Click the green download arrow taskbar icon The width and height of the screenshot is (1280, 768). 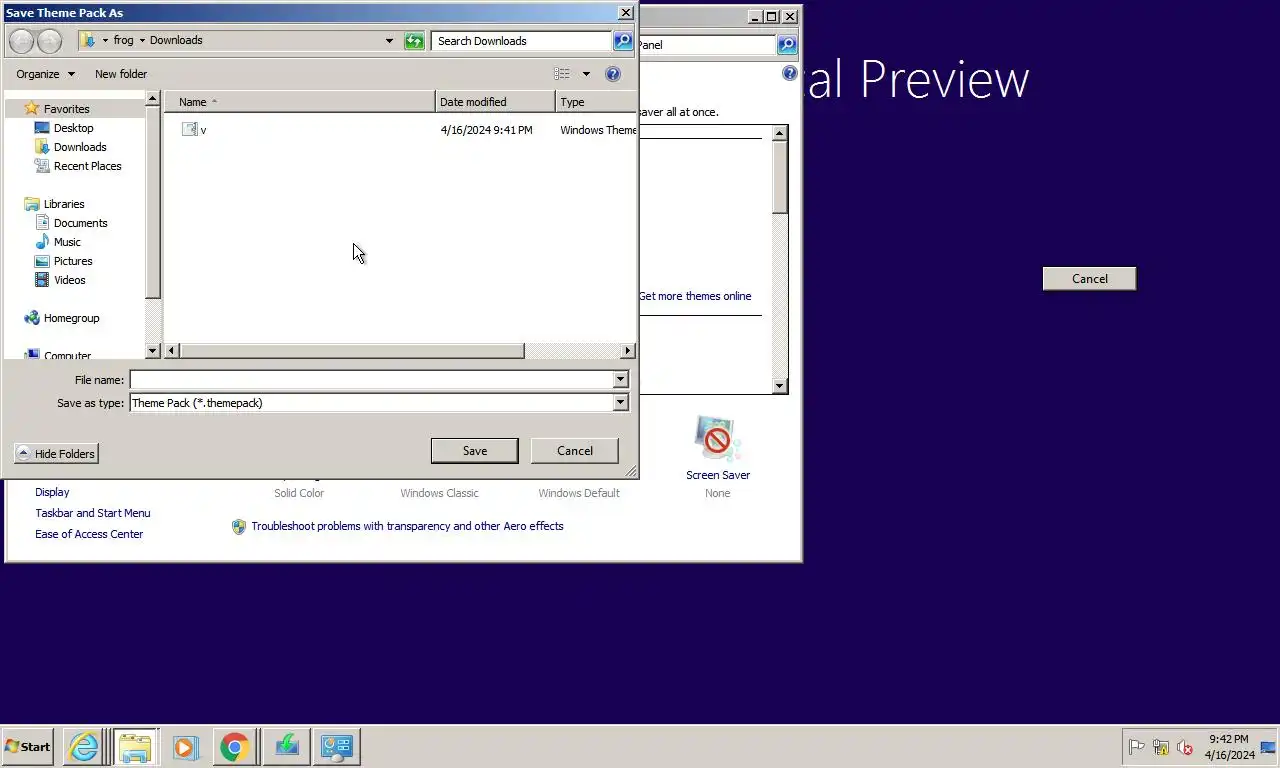pos(286,747)
